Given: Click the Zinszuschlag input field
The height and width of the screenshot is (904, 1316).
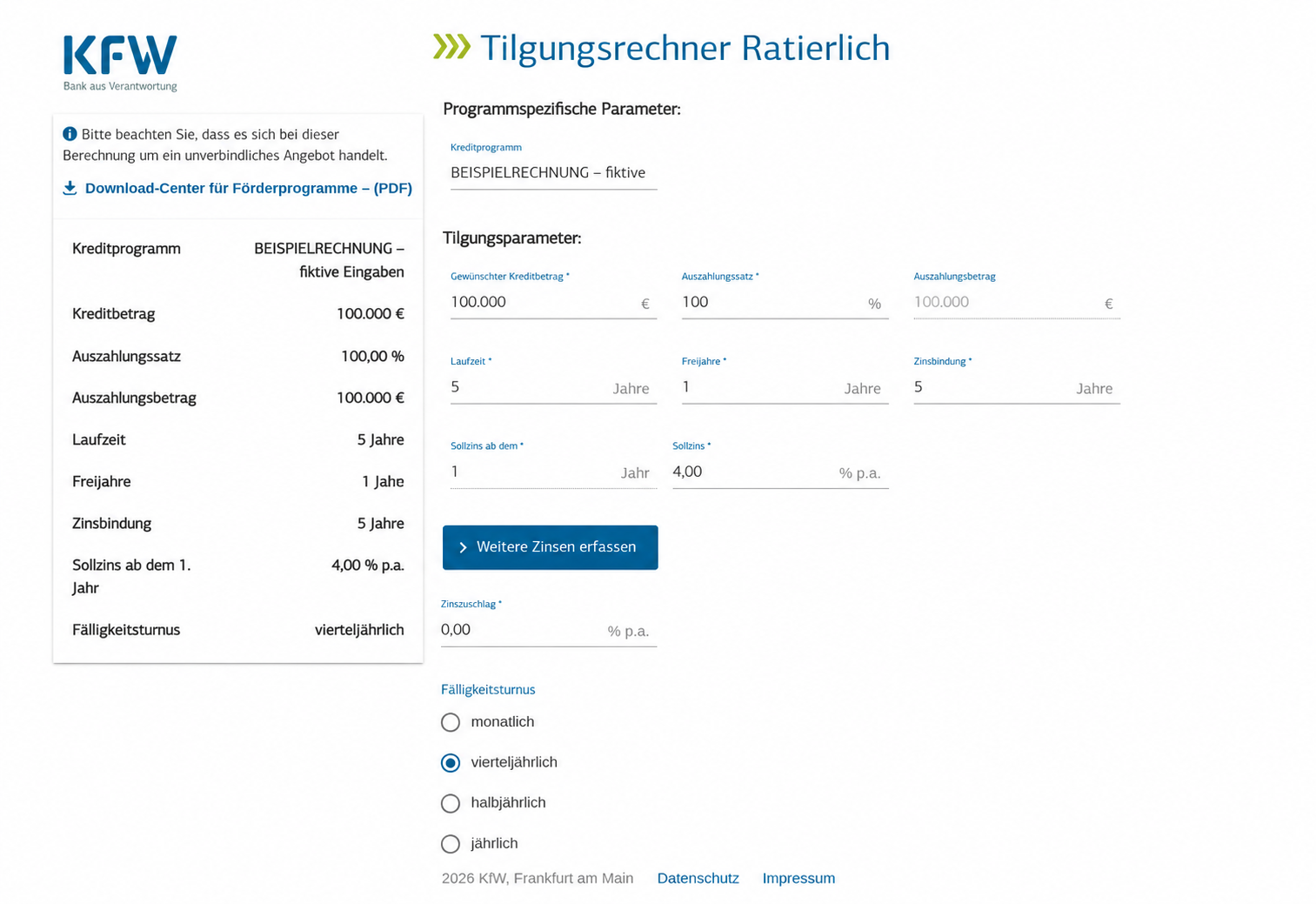Looking at the screenshot, I should pos(549,630).
